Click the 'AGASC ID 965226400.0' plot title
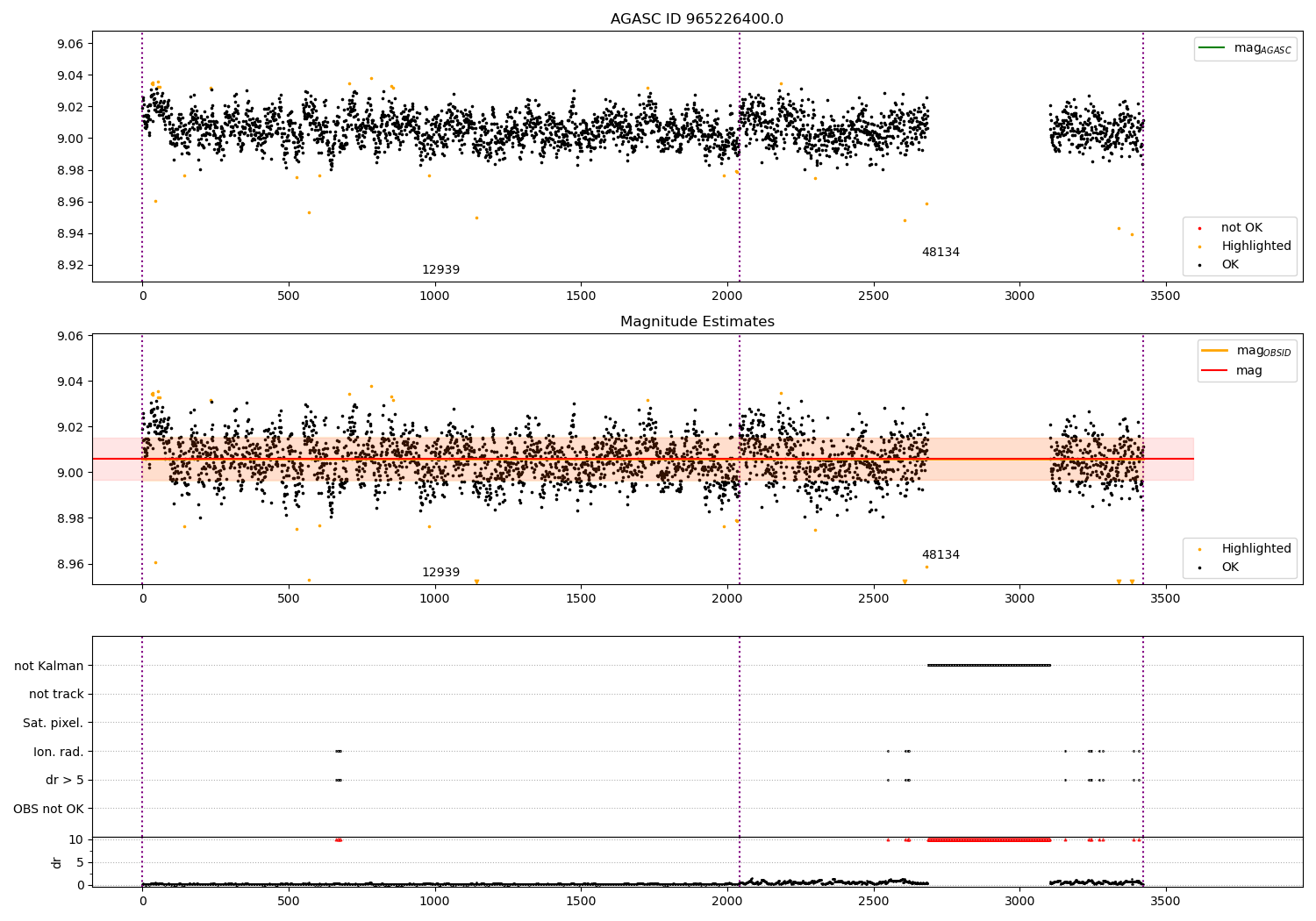1316x921 pixels. click(697, 19)
